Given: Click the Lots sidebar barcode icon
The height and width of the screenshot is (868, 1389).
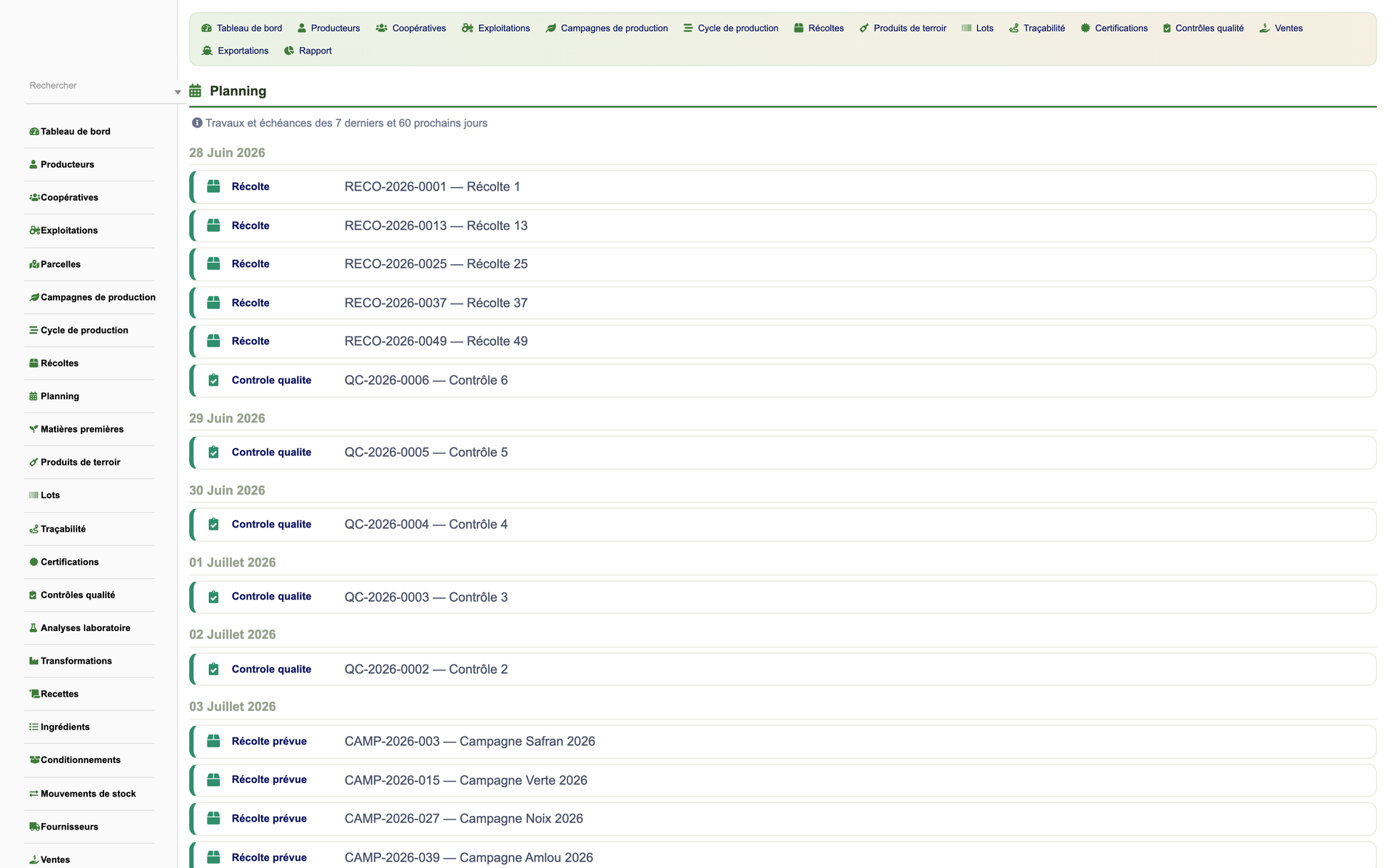Looking at the screenshot, I should pyautogui.click(x=34, y=495).
